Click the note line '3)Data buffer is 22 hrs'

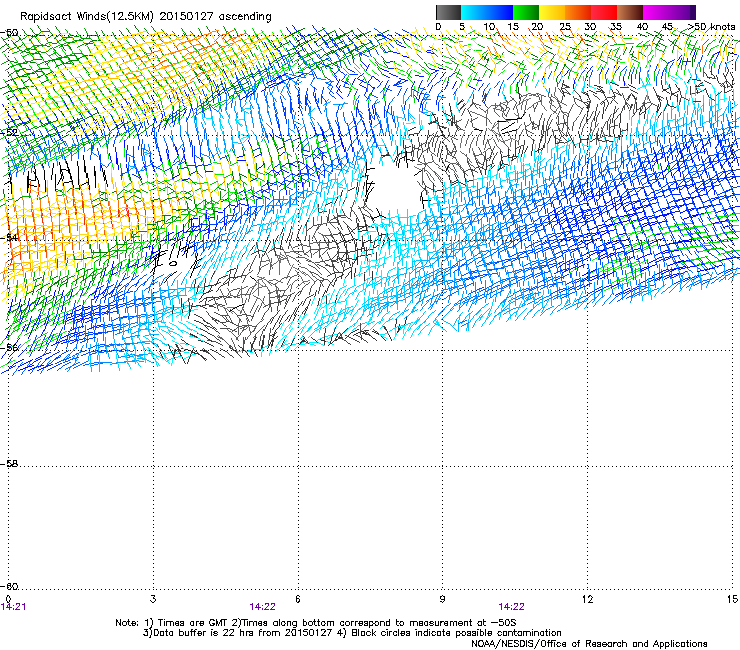[x=352, y=633]
